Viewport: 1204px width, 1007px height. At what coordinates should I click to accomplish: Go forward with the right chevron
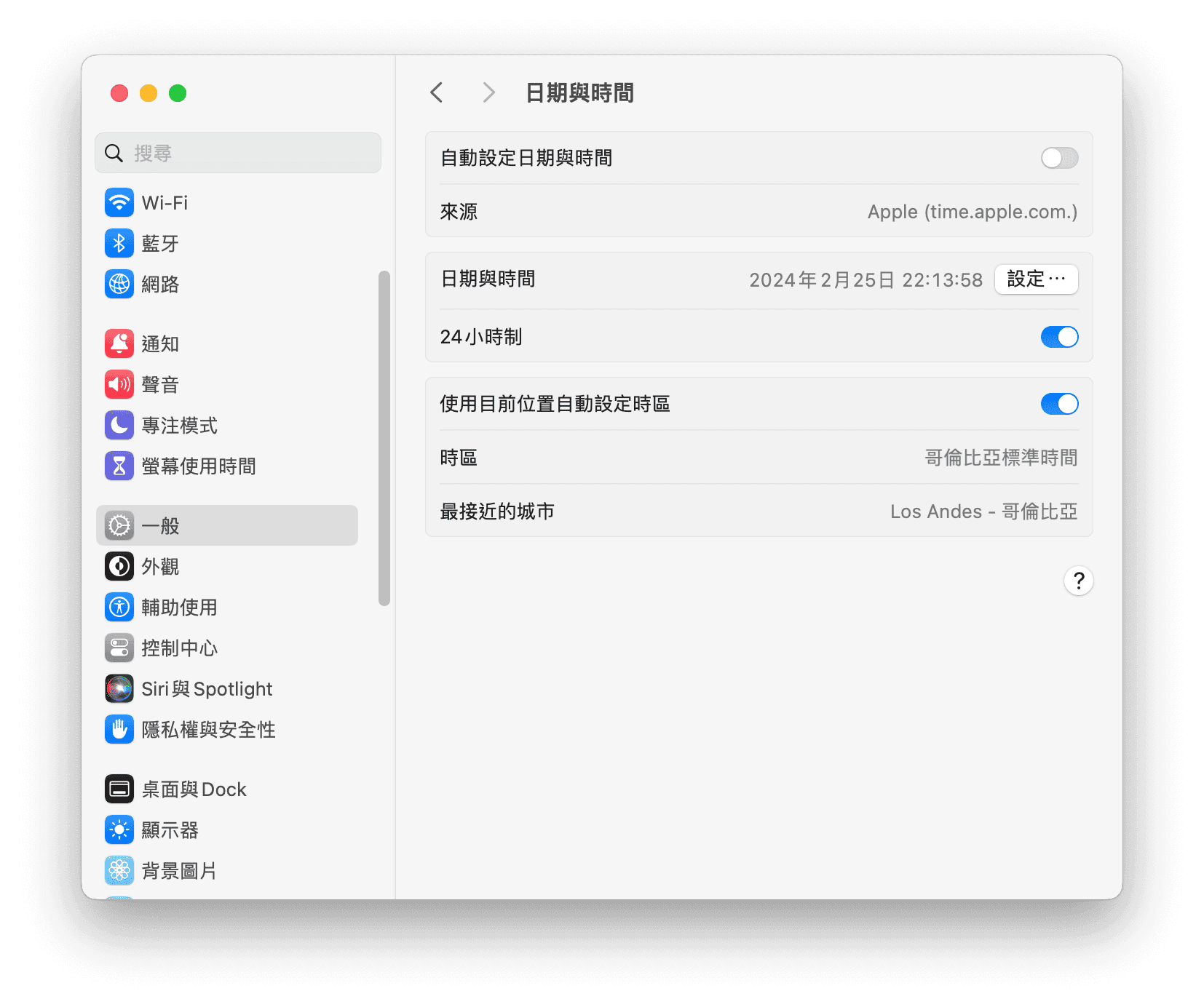[488, 92]
